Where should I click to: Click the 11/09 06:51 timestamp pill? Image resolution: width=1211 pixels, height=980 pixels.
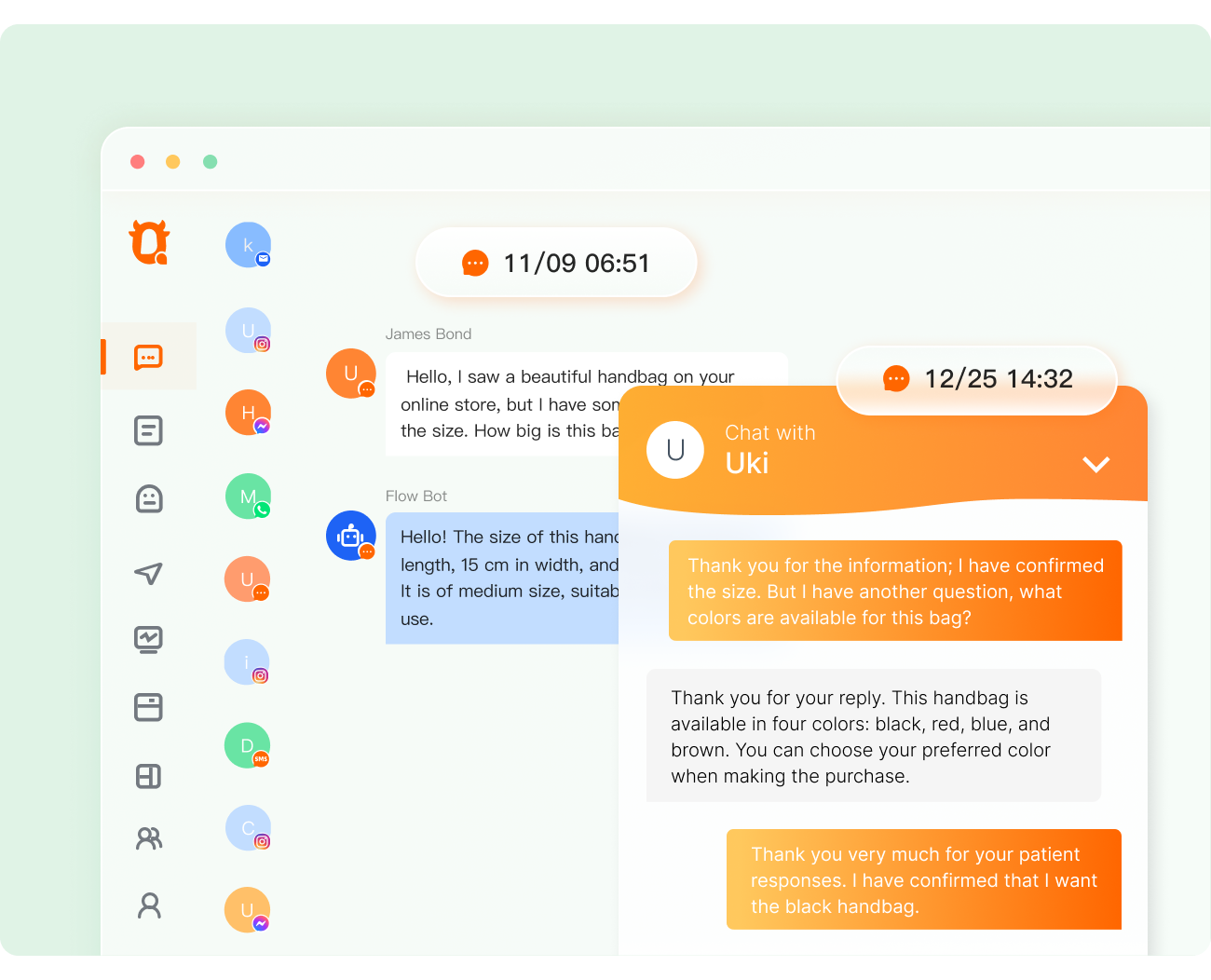point(556,263)
